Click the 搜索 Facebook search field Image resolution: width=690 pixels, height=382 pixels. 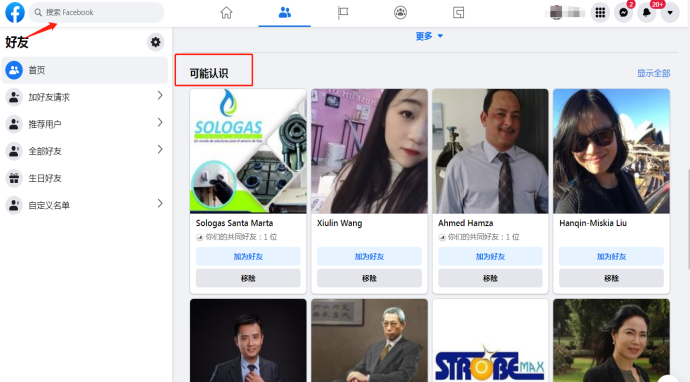pyautogui.click(x=96, y=12)
